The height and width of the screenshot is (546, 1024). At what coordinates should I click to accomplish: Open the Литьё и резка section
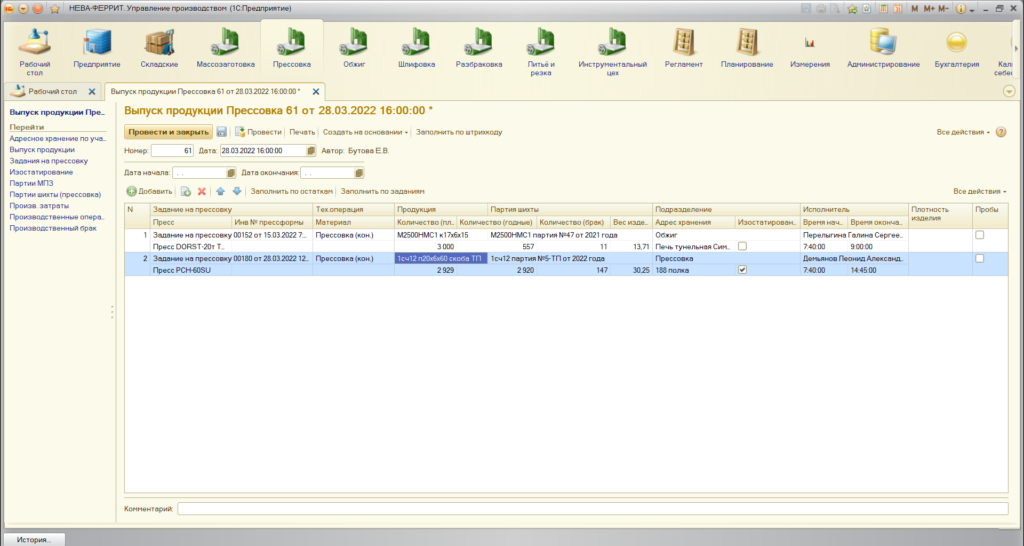(x=541, y=52)
